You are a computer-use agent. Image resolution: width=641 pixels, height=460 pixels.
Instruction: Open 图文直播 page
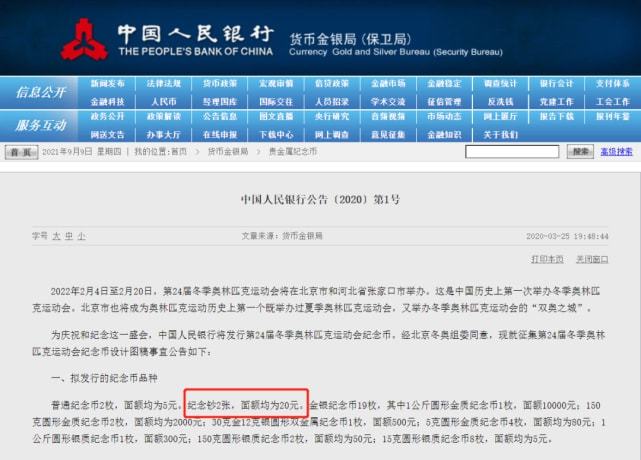pos(276,117)
